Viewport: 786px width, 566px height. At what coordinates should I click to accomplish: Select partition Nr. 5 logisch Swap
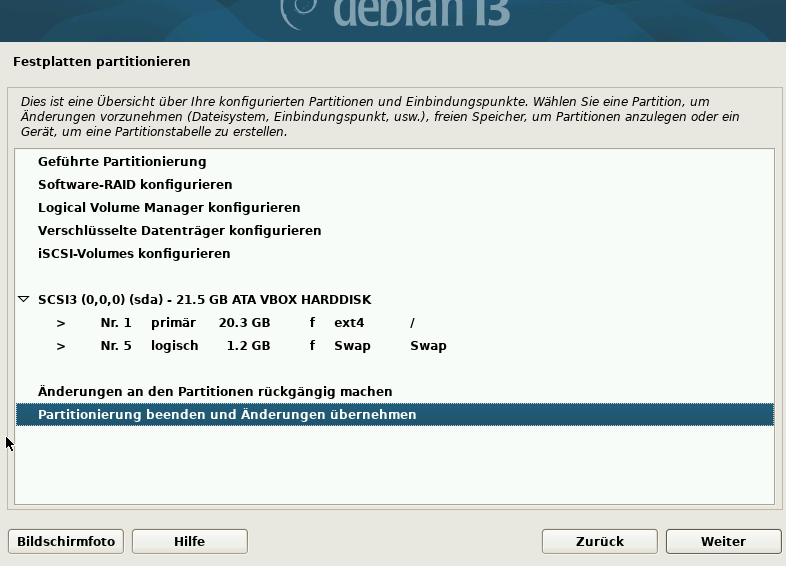coord(395,346)
